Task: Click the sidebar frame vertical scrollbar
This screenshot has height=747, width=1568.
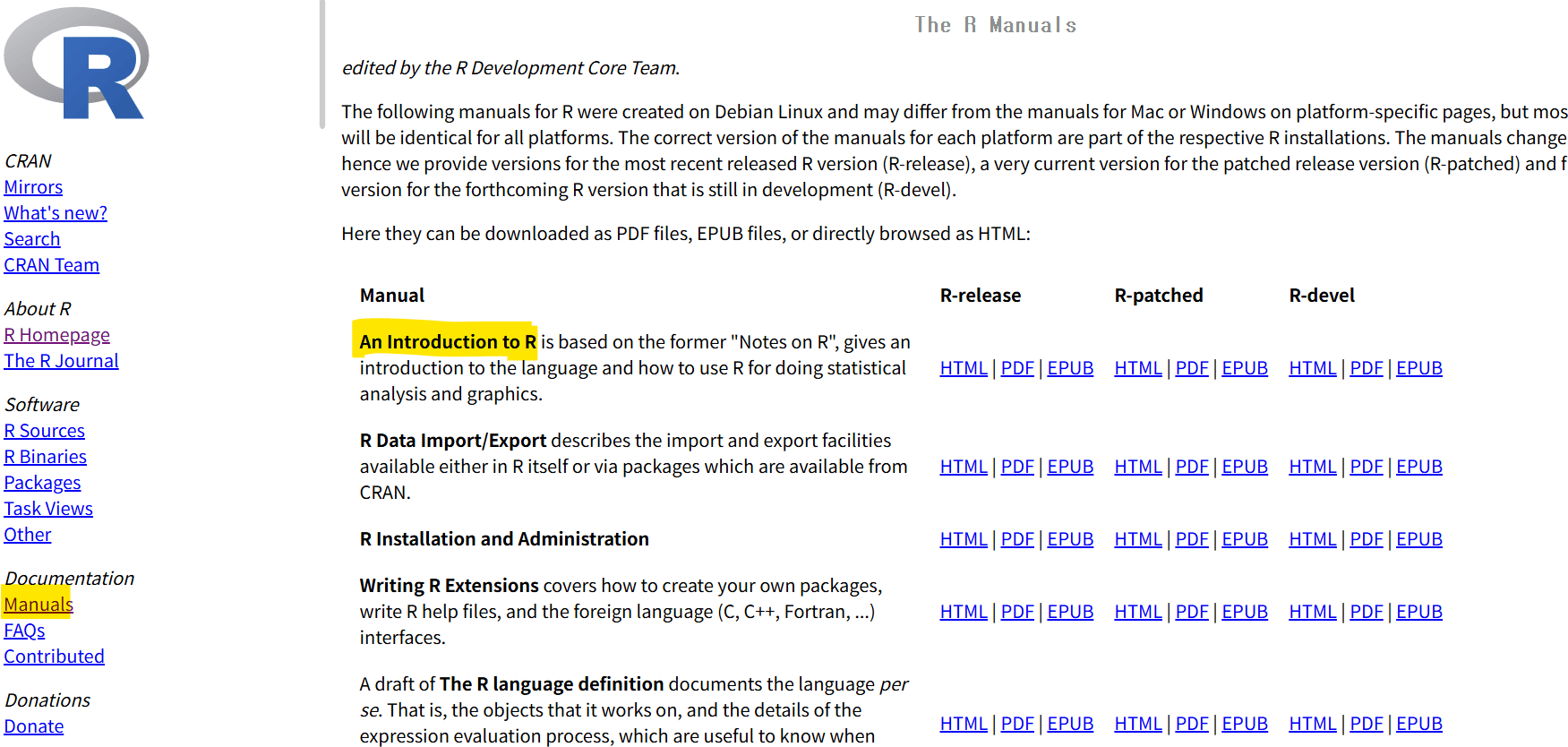Action: (x=321, y=63)
